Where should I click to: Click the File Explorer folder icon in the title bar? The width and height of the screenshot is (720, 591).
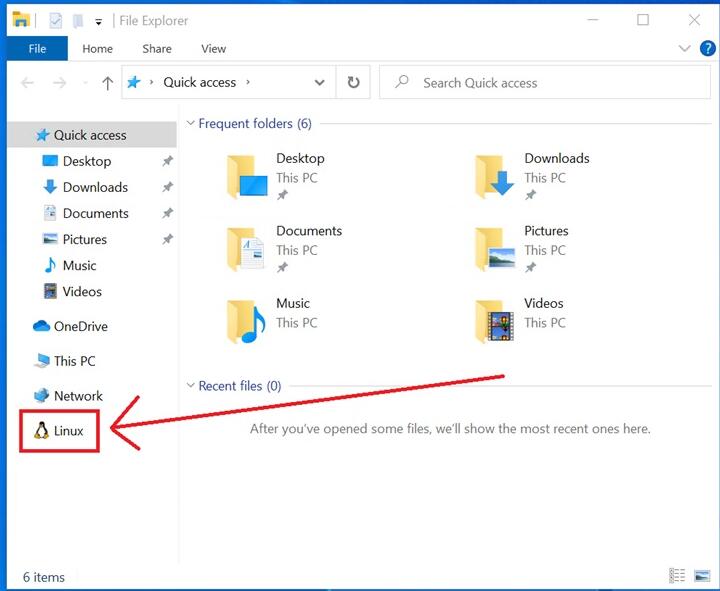point(21,20)
